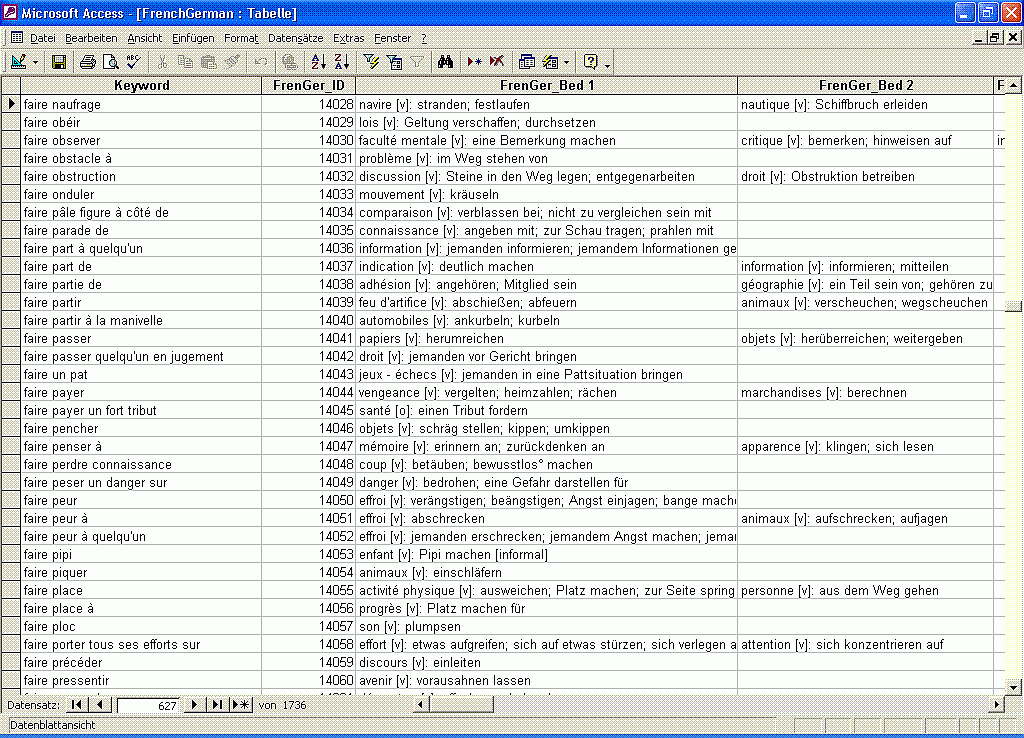
Task: Open the View mode dropdown arrow
Action: [x=35, y=63]
